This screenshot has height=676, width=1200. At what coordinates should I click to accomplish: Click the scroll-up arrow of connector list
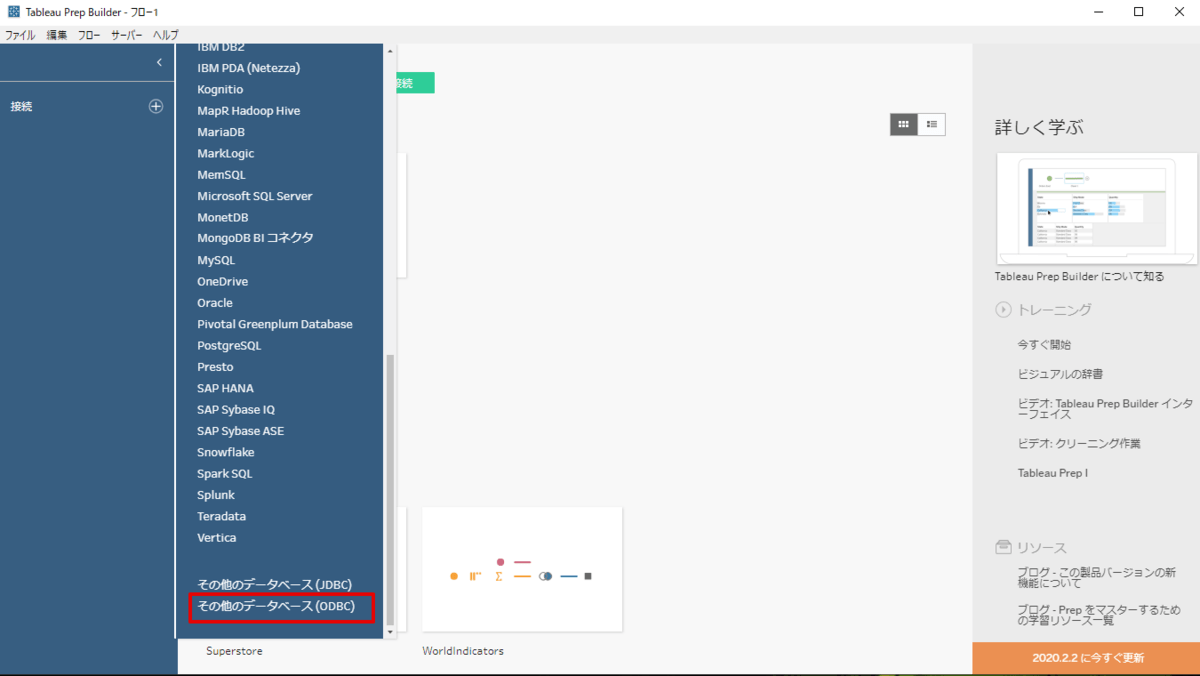[391, 51]
